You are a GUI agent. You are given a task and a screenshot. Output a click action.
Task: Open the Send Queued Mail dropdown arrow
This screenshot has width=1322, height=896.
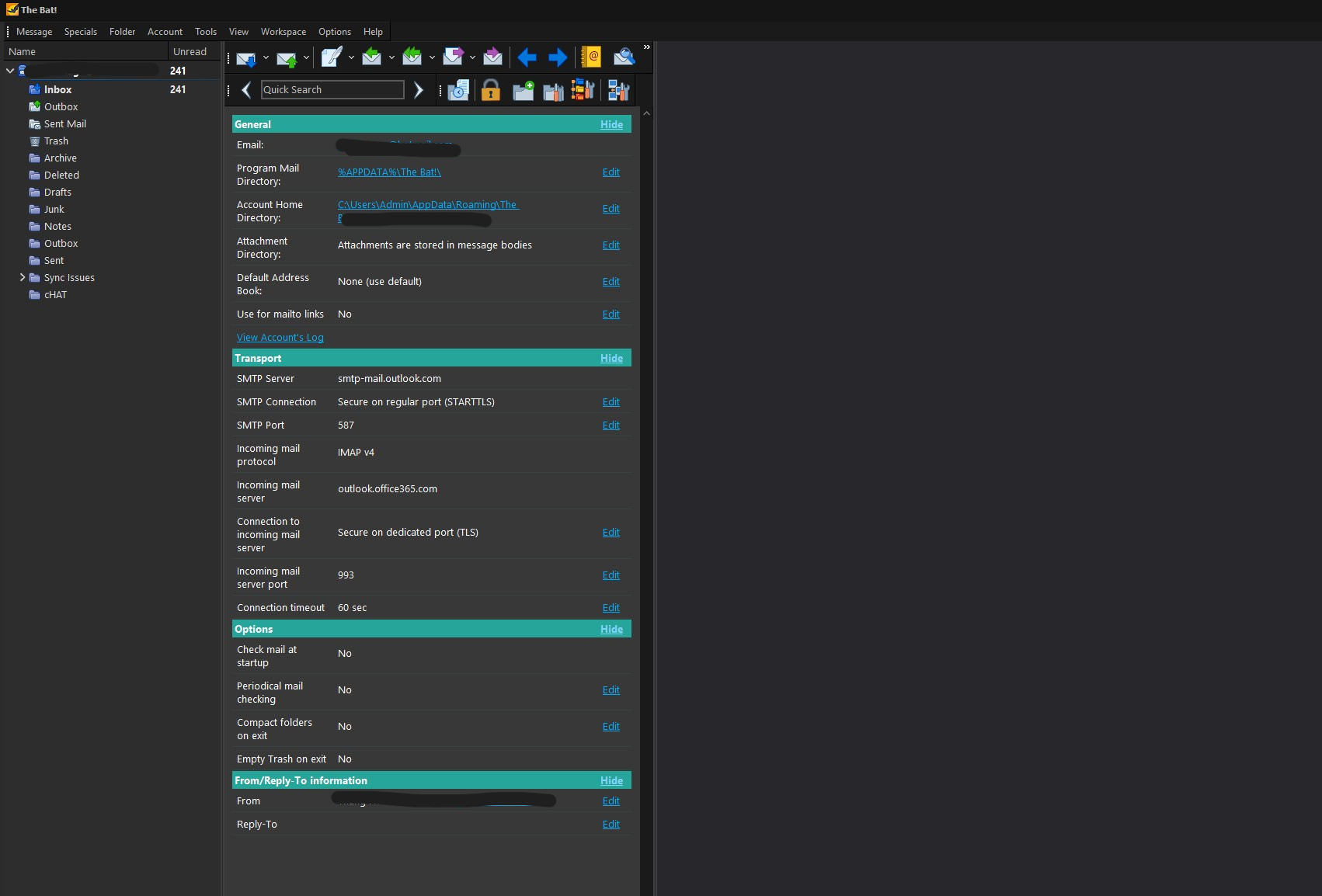[x=306, y=57]
